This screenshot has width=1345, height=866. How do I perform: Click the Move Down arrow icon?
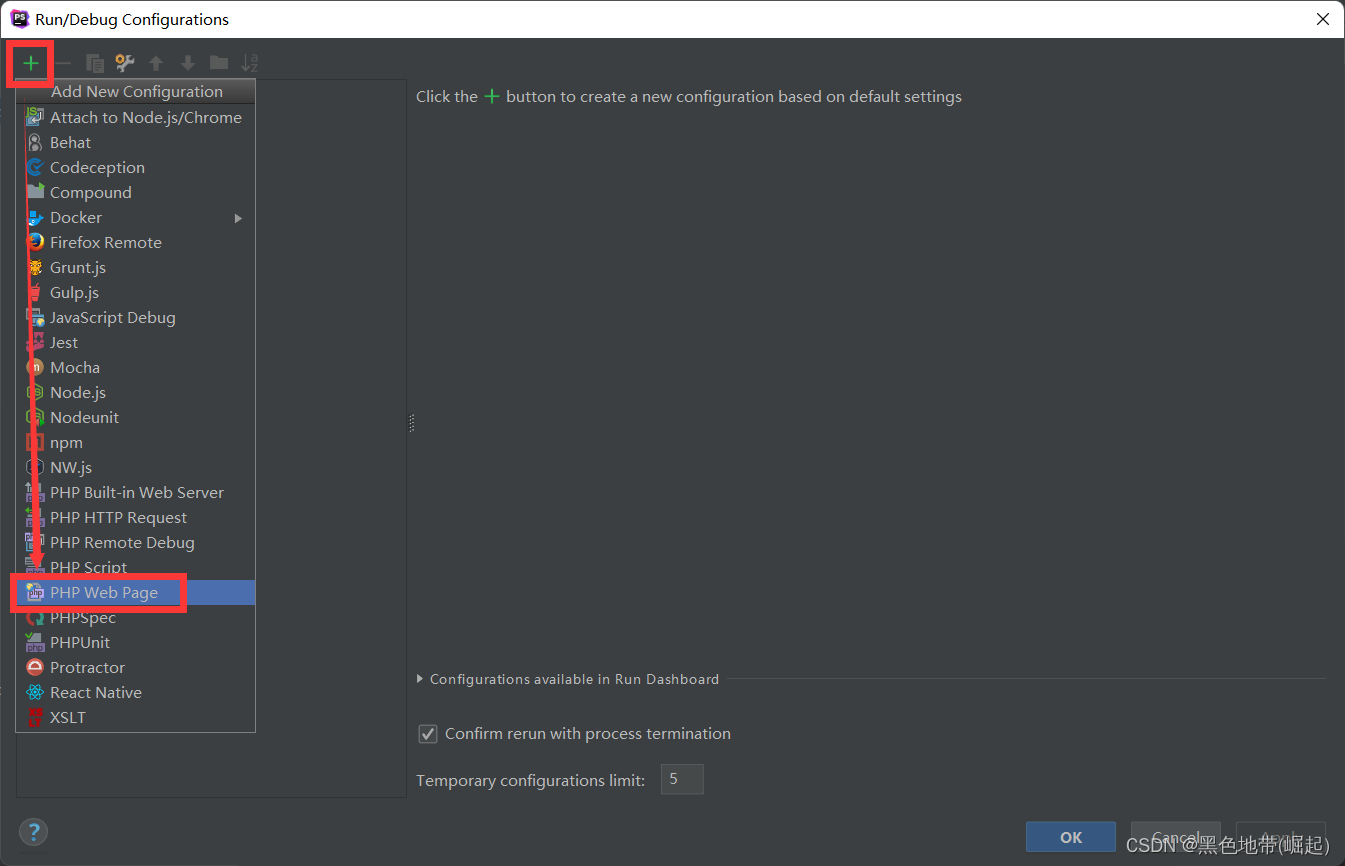coord(187,63)
